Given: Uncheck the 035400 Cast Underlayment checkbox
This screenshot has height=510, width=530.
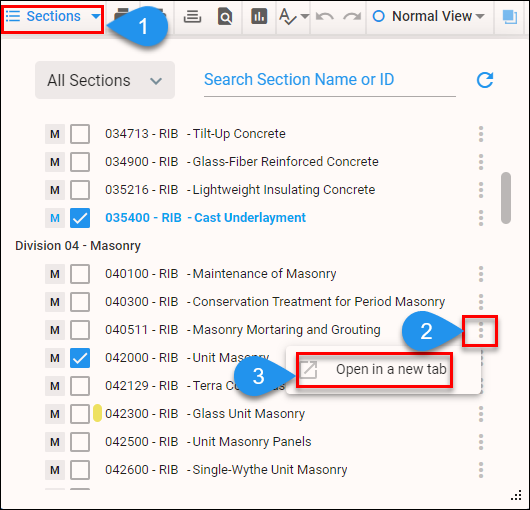Looking at the screenshot, I should pos(80,218).
